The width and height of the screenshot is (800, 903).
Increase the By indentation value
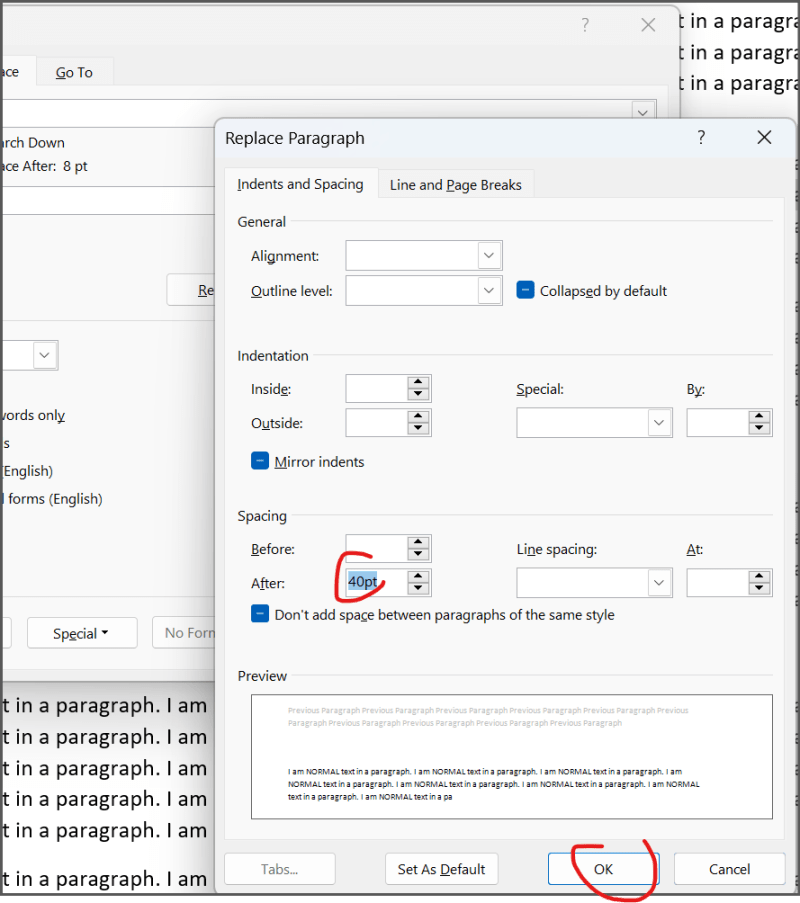758,417
